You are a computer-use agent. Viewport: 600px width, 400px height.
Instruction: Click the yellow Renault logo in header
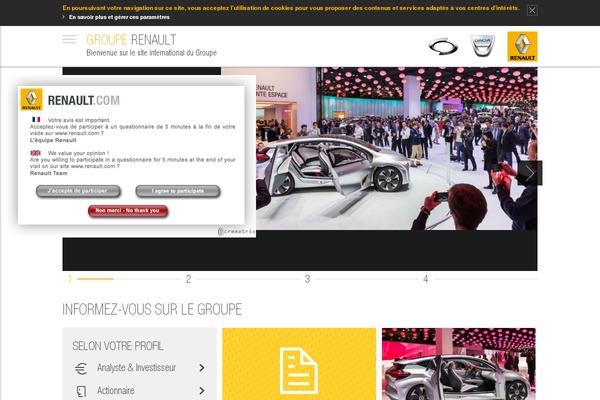point(522,46)
